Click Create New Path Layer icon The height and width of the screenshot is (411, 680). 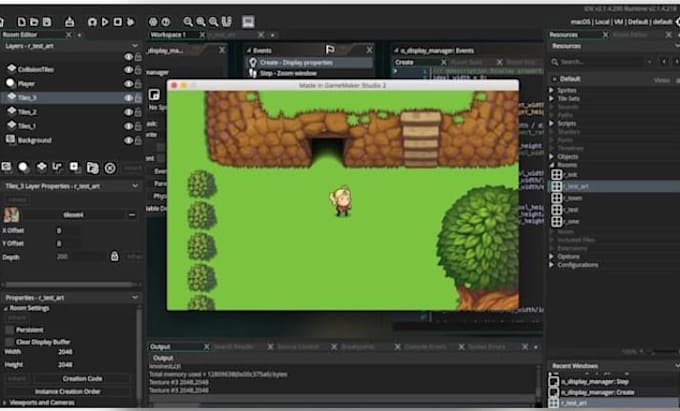[57, 167]
